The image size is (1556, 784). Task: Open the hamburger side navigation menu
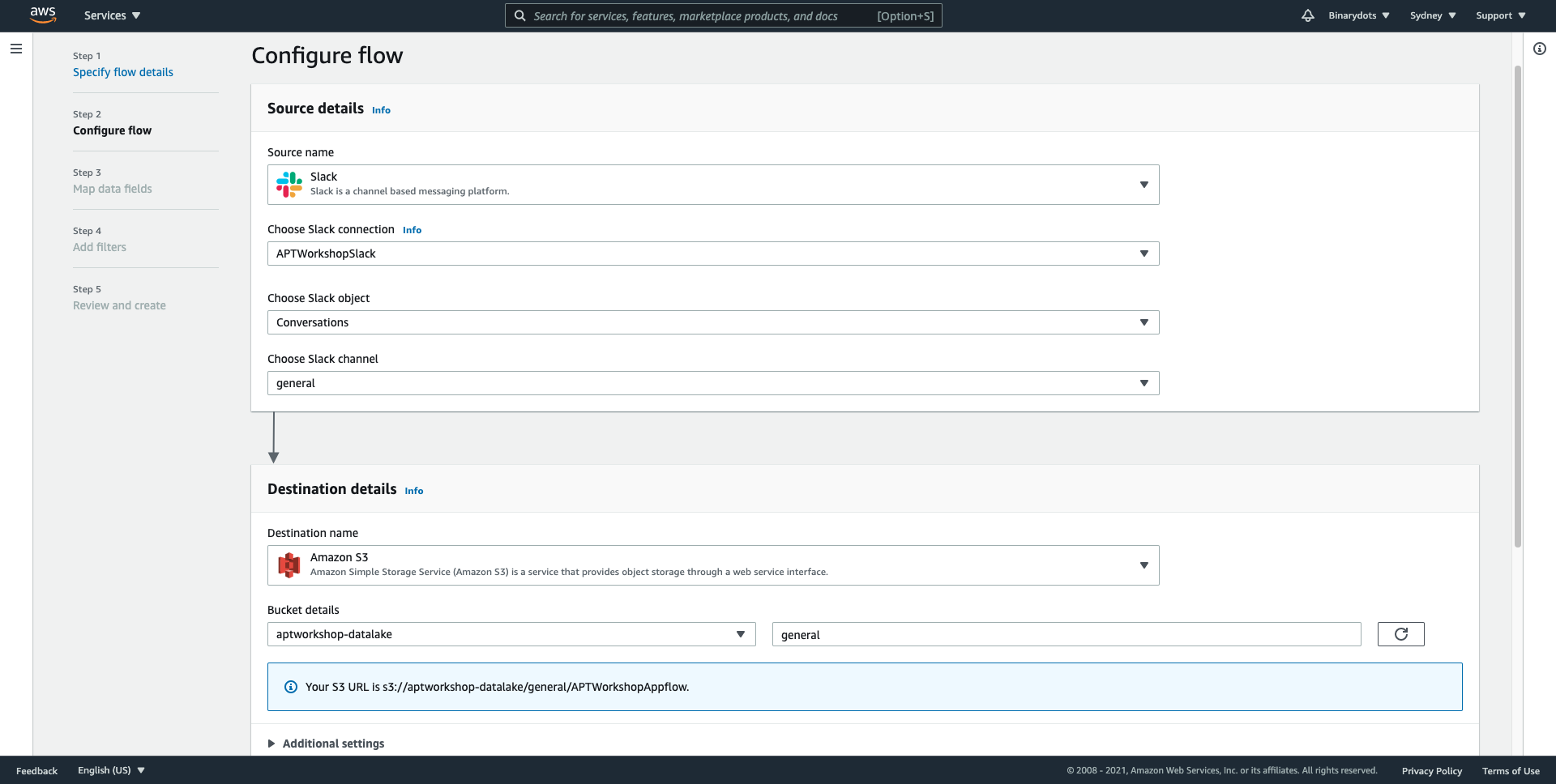click(16, 49)
